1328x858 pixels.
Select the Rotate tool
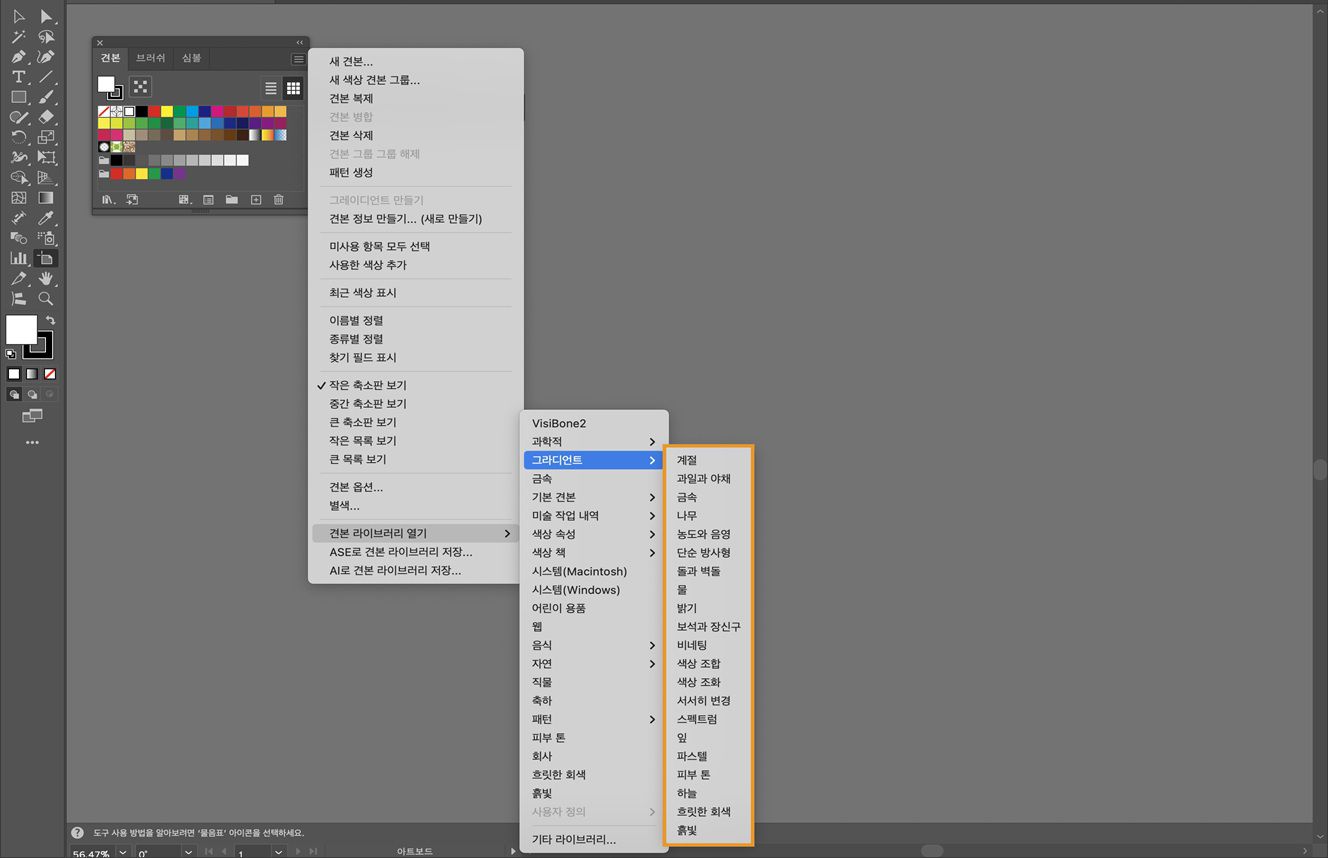pos(19,137)
